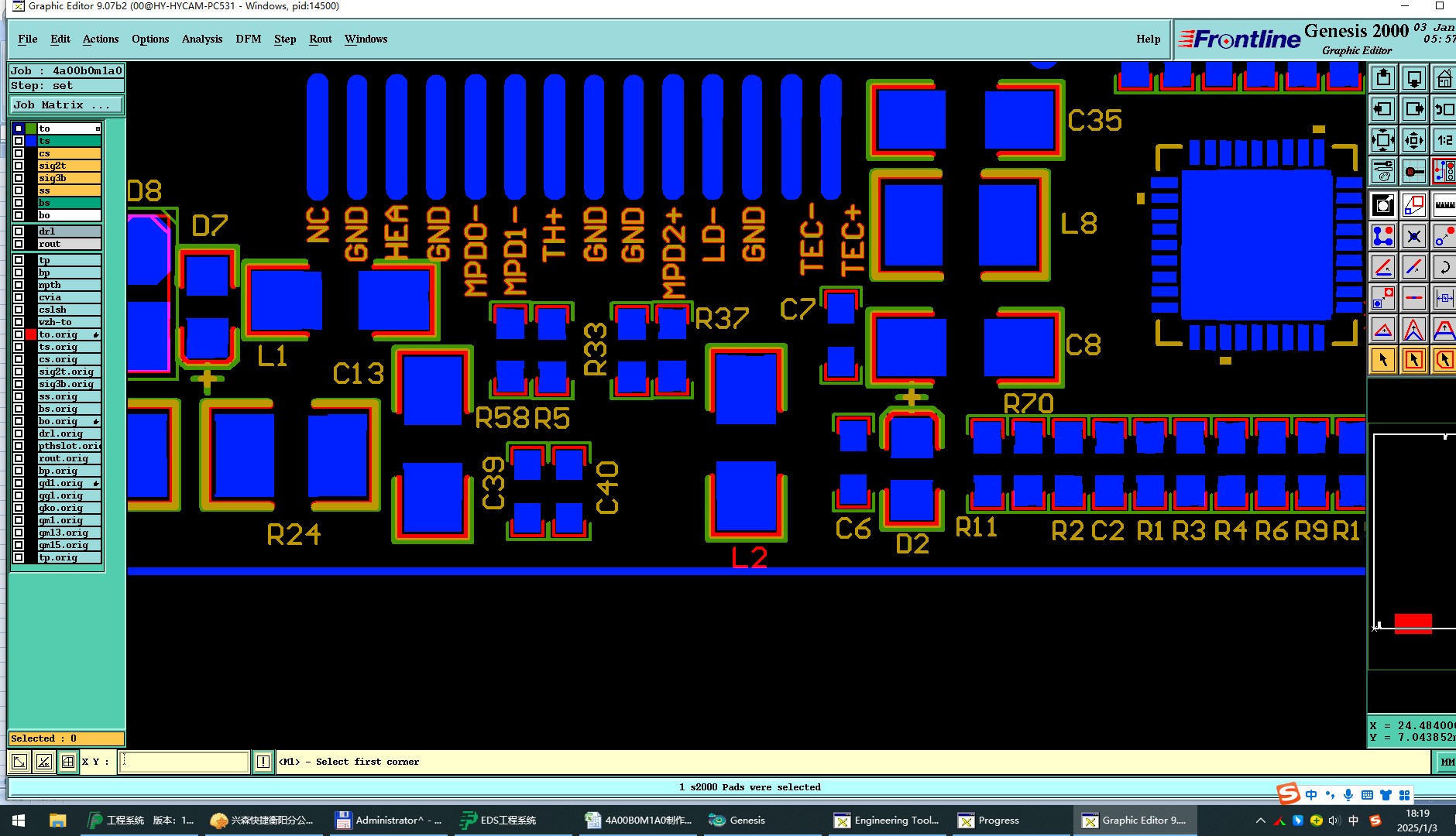Click the red marker in the overview map
The width and height of the screenshot is (1456, 836).
point(1413,623)
